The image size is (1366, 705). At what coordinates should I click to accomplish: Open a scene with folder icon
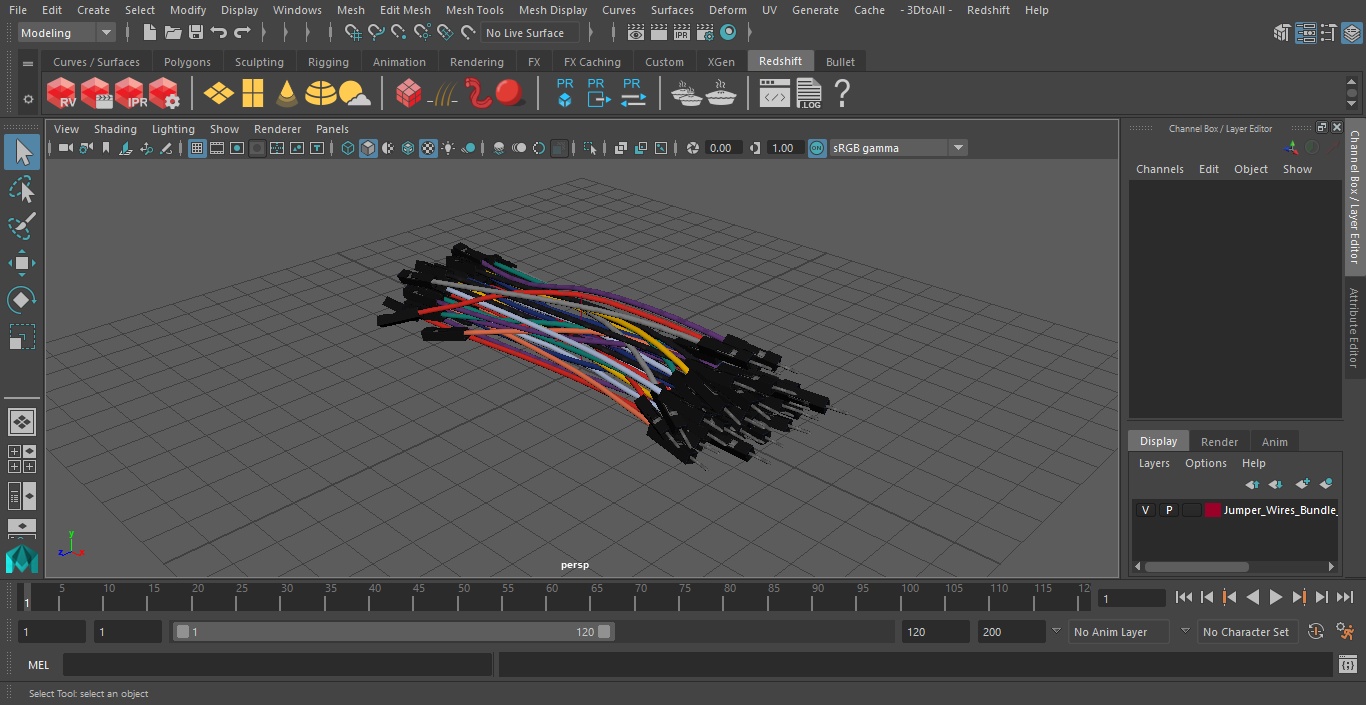(x=173, y=33)
